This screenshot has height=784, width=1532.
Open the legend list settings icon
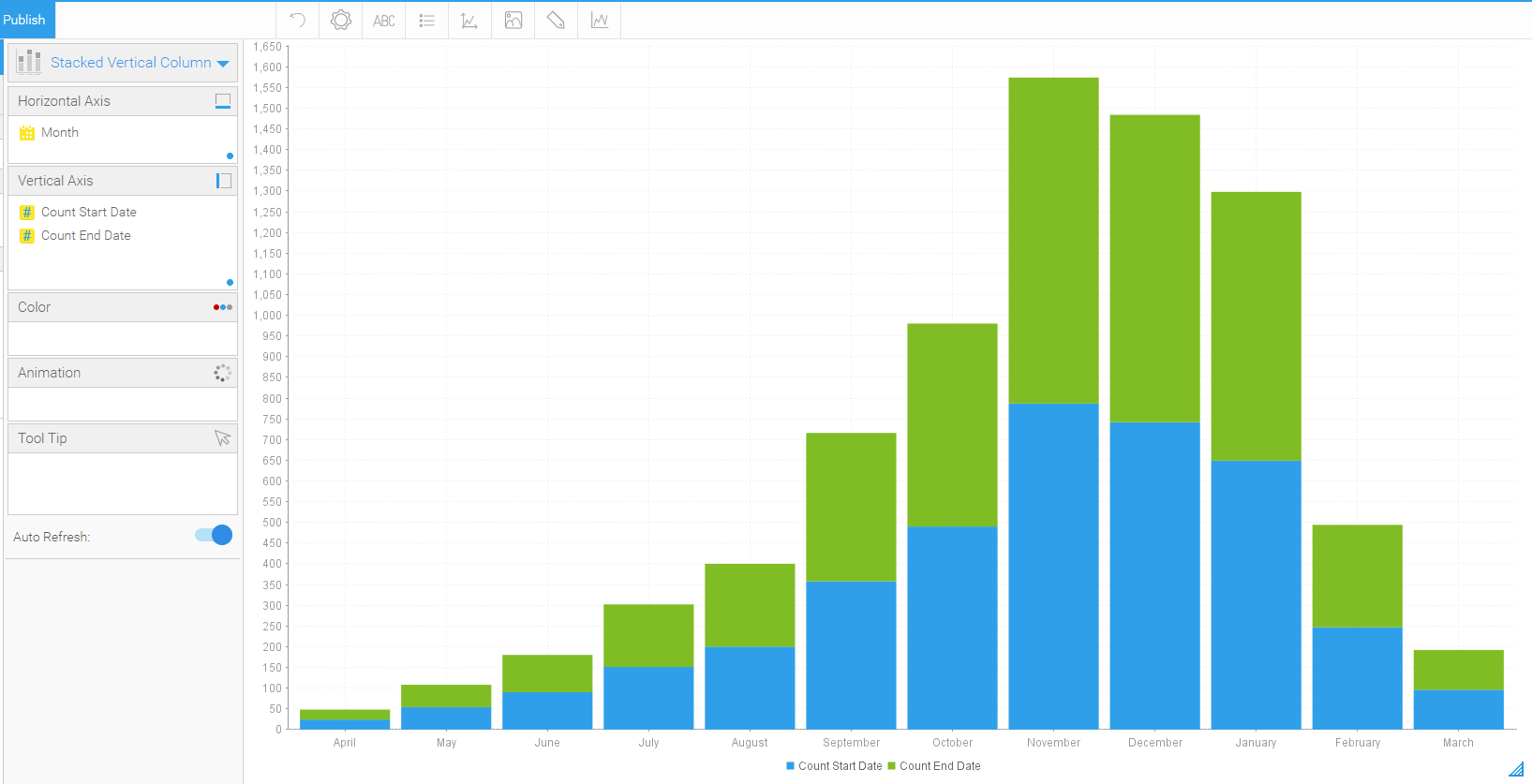point(427,21)
